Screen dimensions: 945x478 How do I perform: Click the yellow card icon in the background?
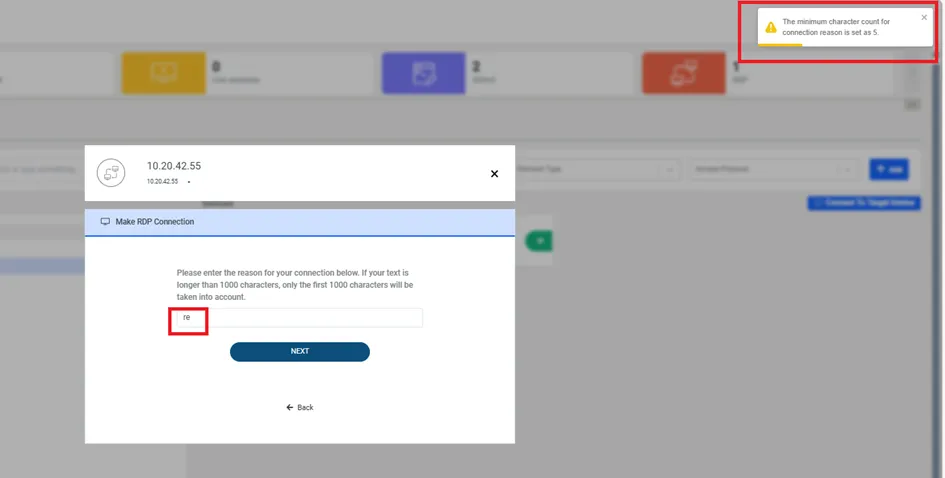[163, 73]
